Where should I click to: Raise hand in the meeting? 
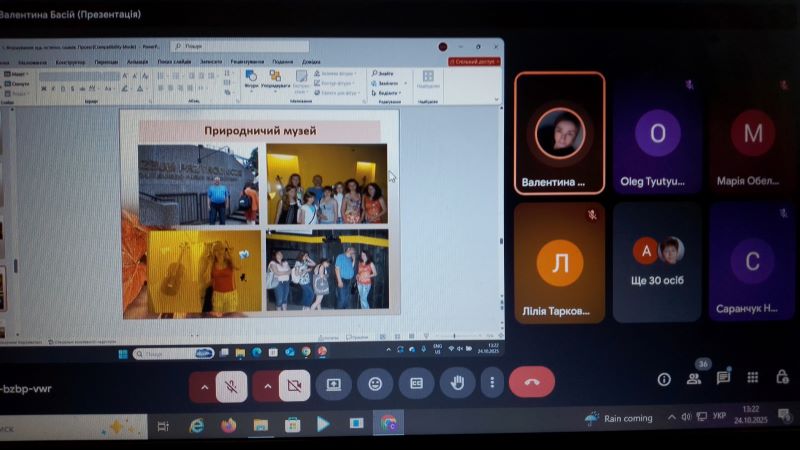[x=458, y=383]
